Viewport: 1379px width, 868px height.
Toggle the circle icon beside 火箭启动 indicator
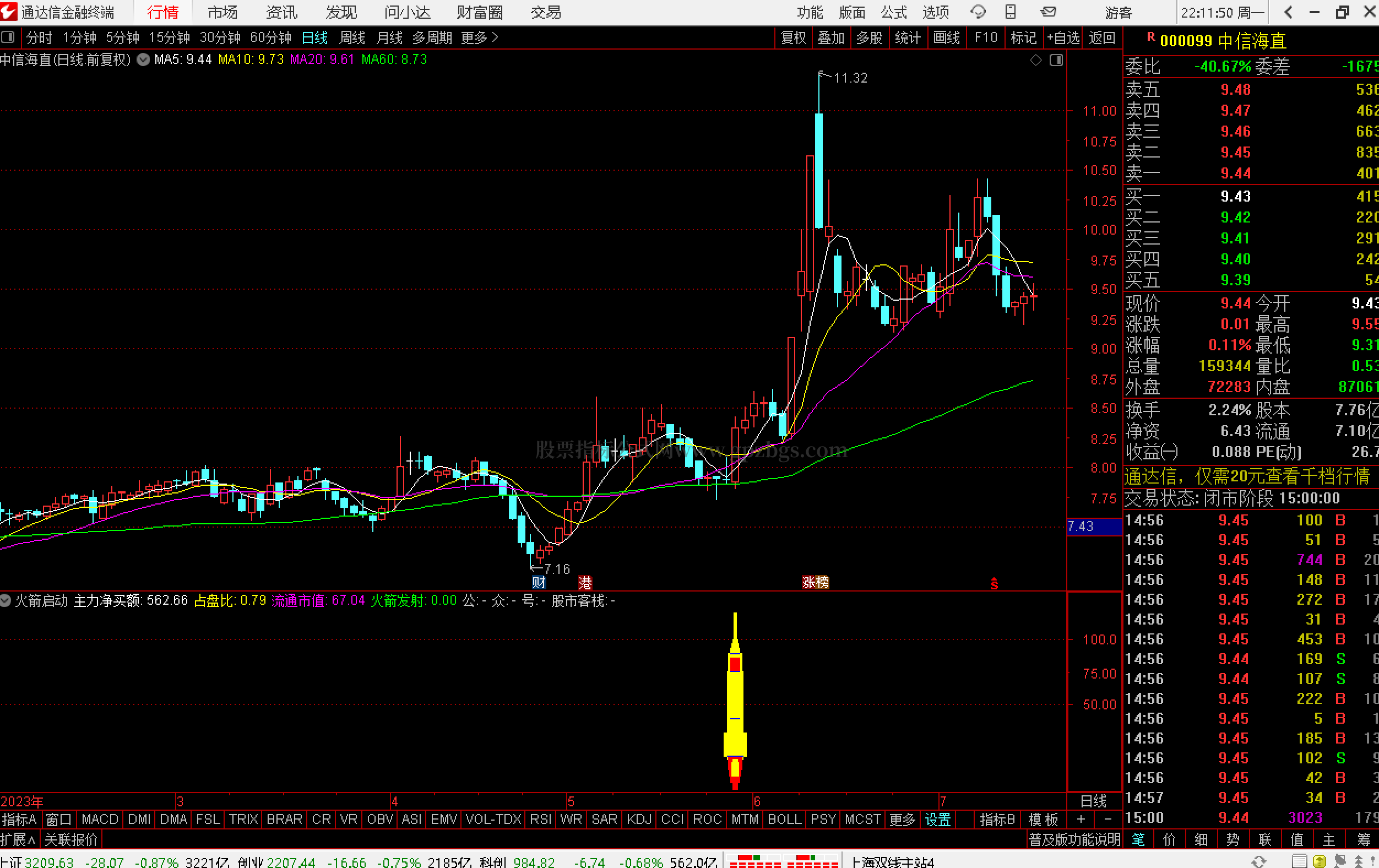click(x=6, y=601)
